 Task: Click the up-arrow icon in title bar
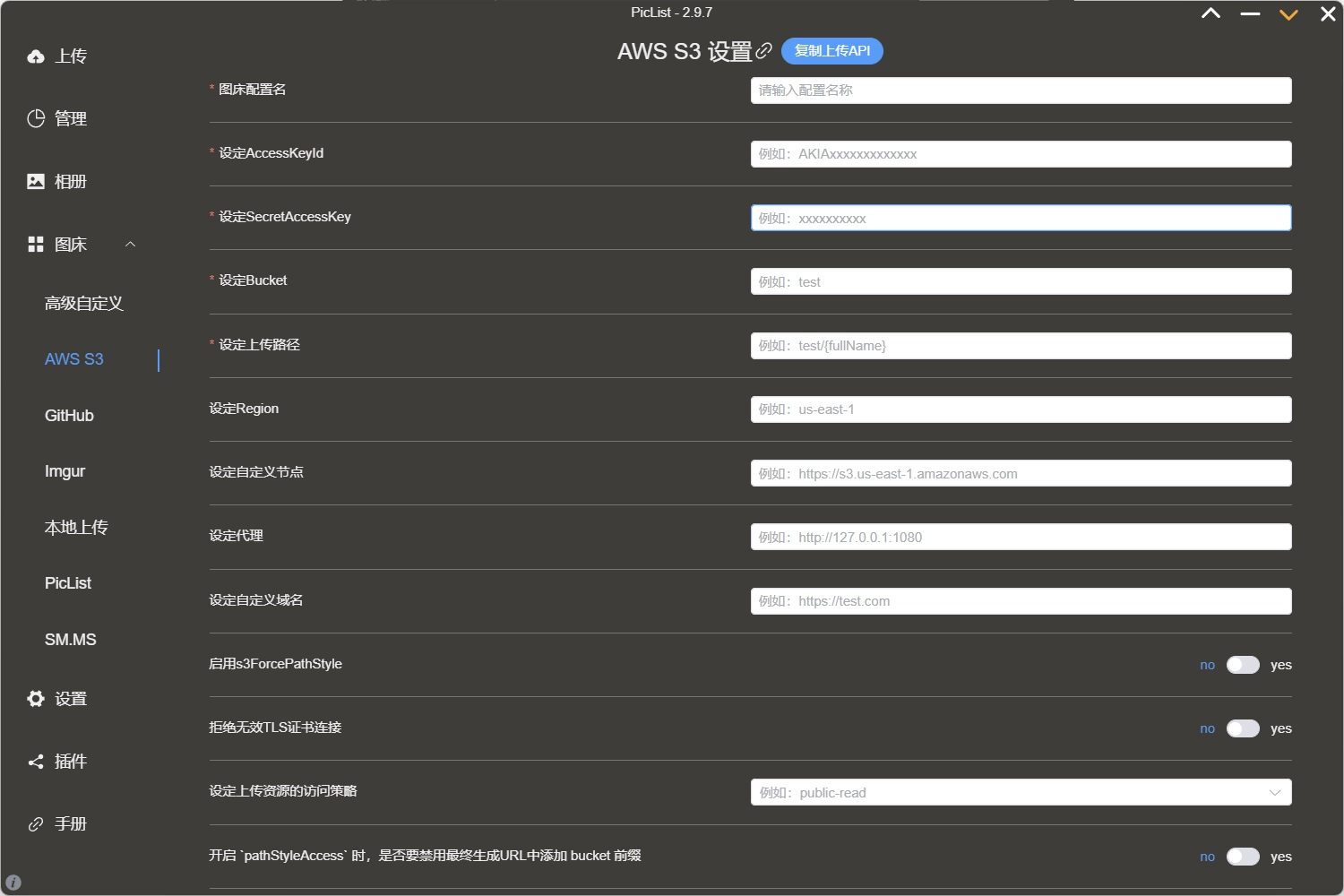(1210, 13)
